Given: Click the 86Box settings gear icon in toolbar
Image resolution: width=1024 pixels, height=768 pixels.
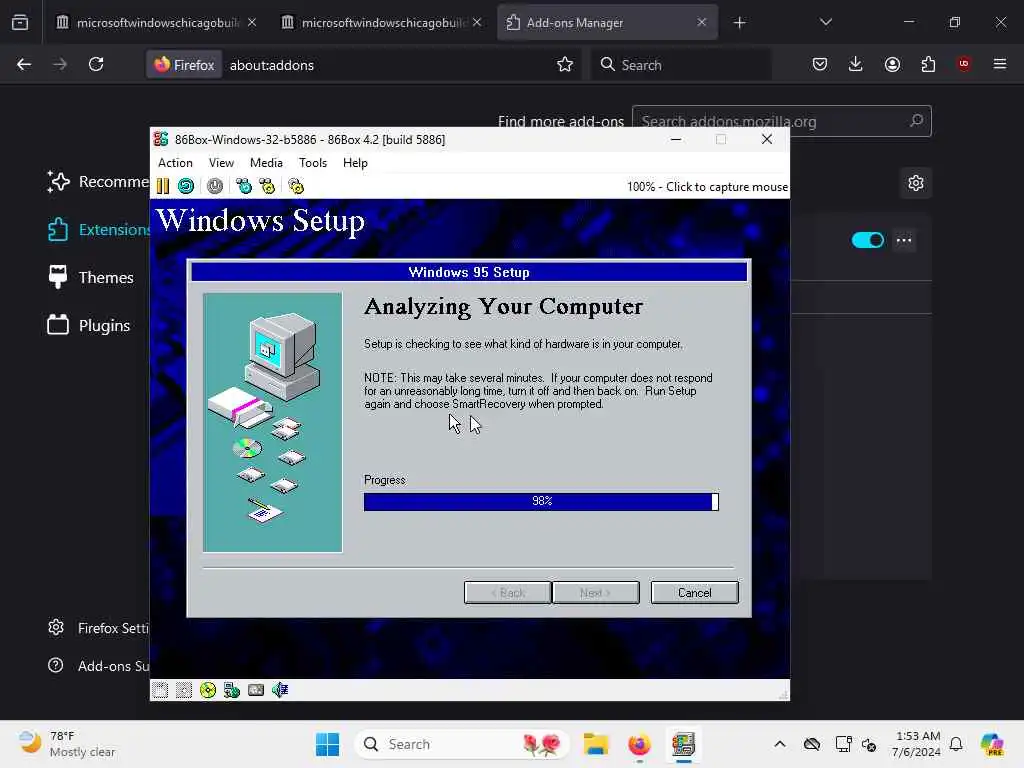Looking at the screenshot, I should (x=296, y=186).
